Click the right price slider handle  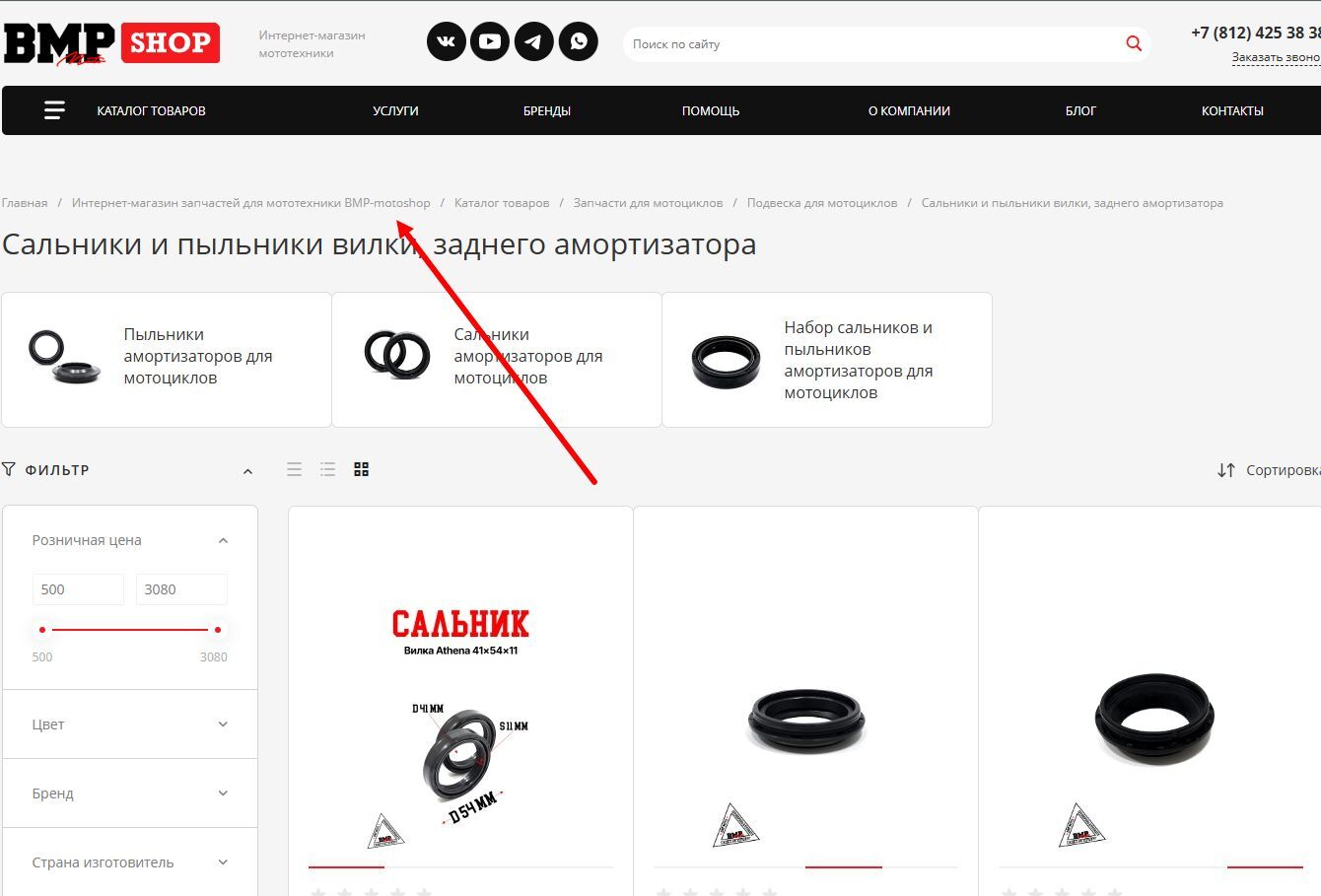pyautogui.click(x=218, y=629)
